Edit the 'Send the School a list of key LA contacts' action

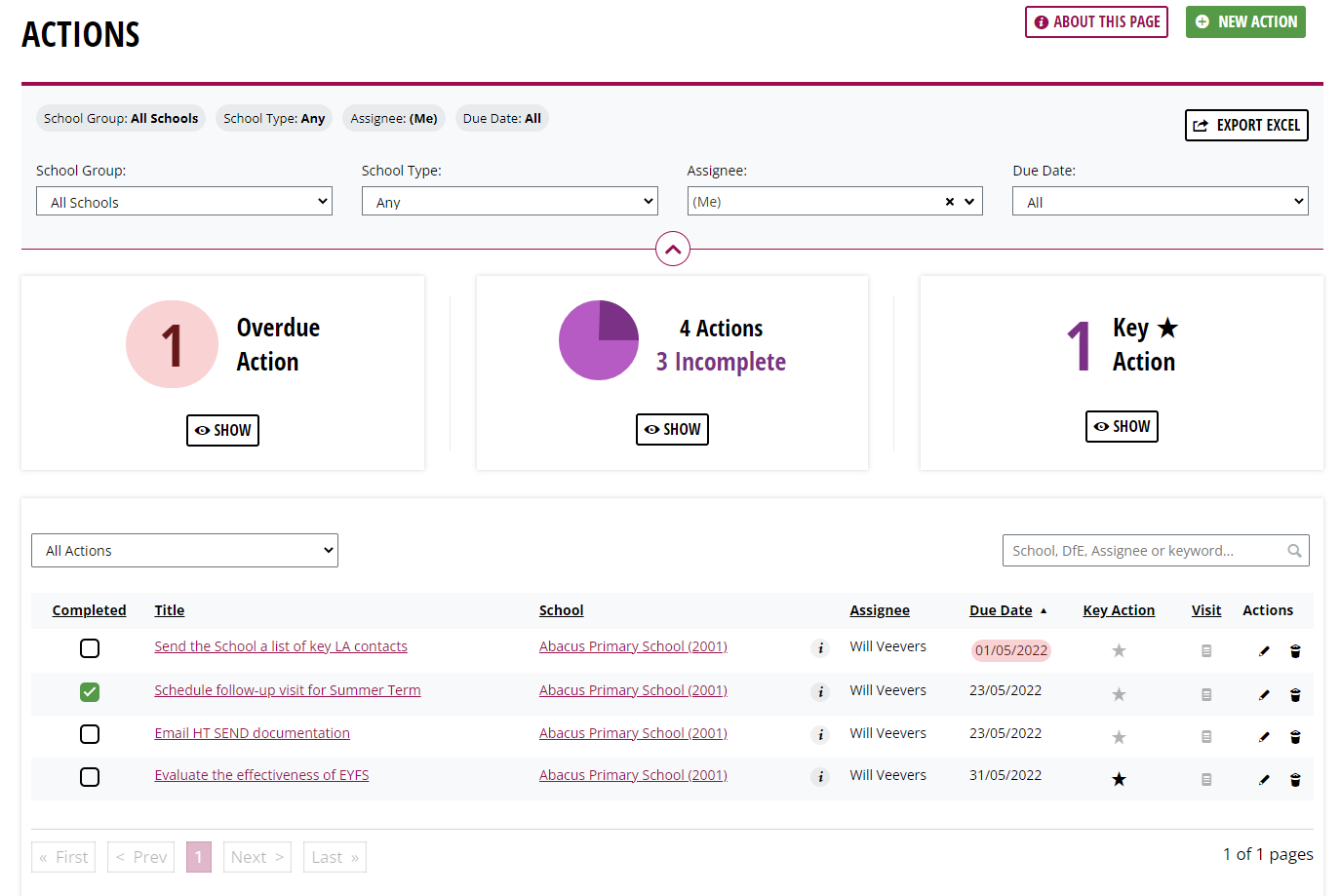1264,650
